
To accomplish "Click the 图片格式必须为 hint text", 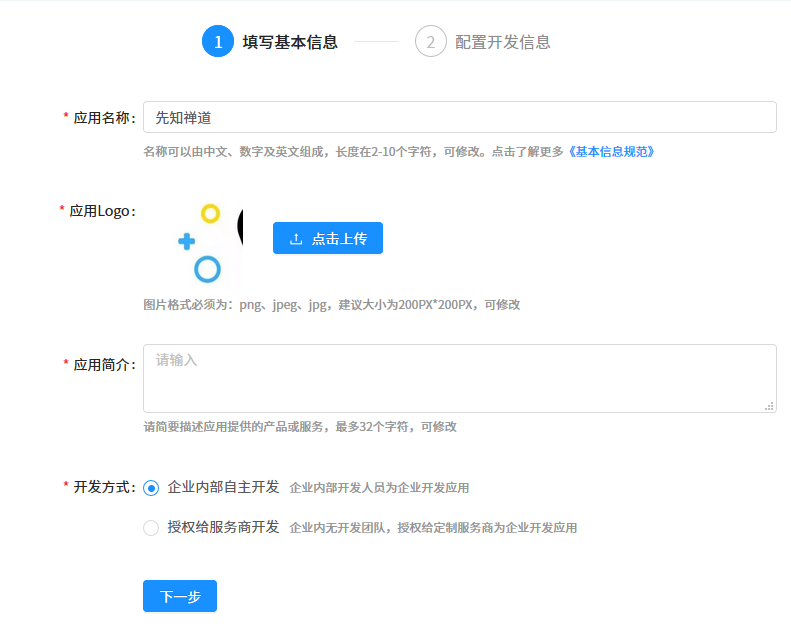I will tap(331, 305).
